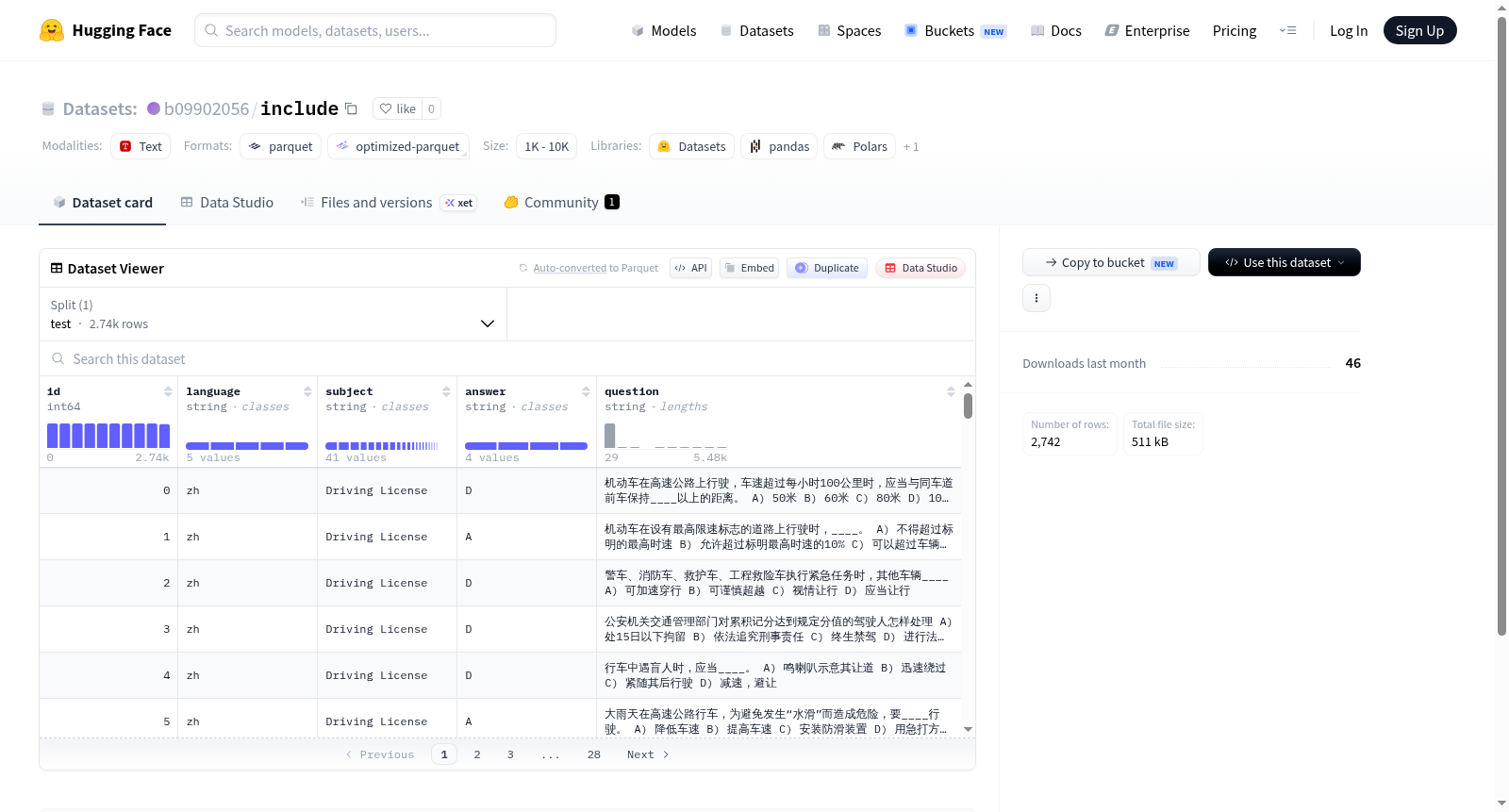The height and width of the screenshot is (812, 1509).
Task: Open the Dataset card tab
Action: point(102,202)
